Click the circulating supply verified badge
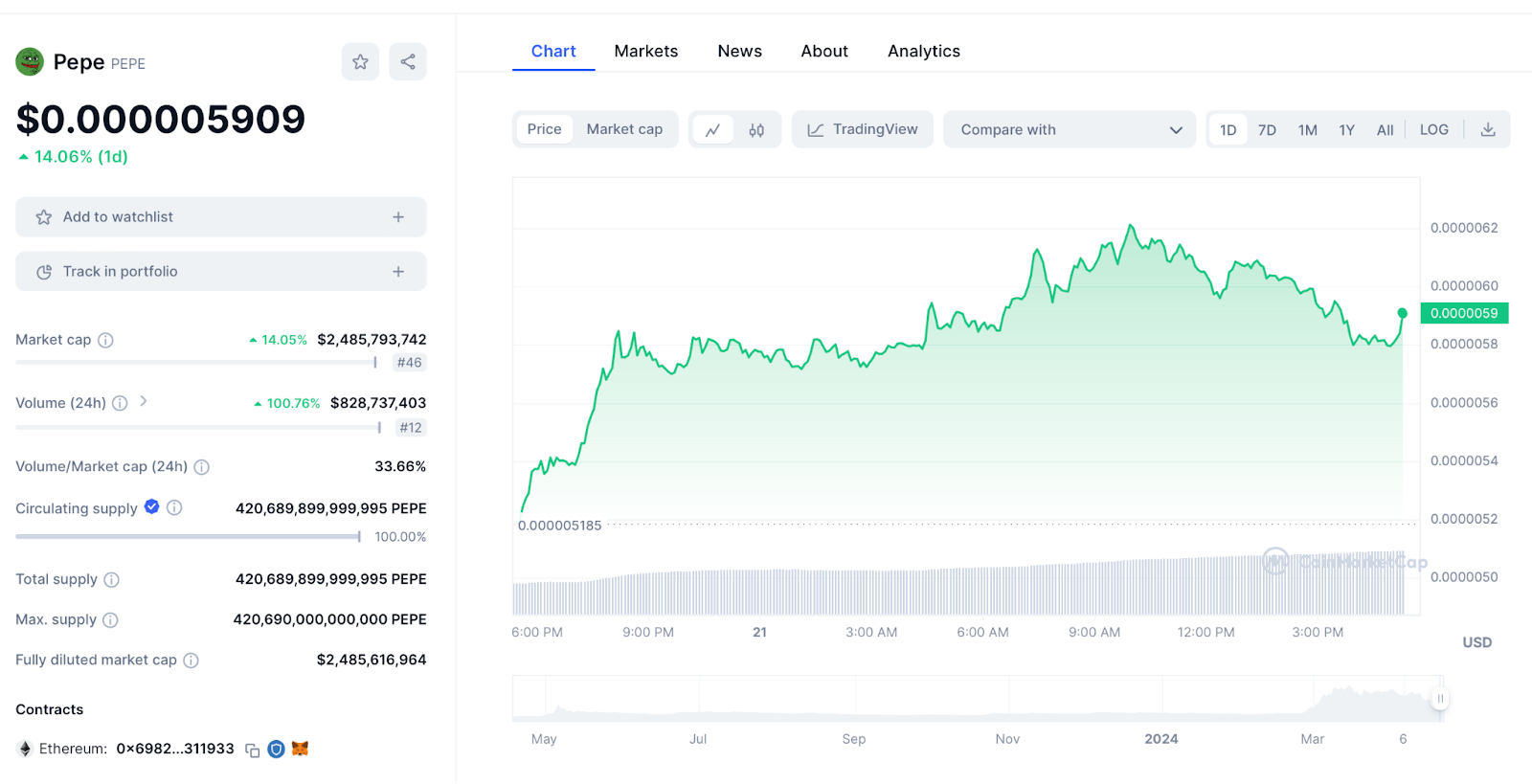Screen dimensions: 1532x784 coord(151,507)
